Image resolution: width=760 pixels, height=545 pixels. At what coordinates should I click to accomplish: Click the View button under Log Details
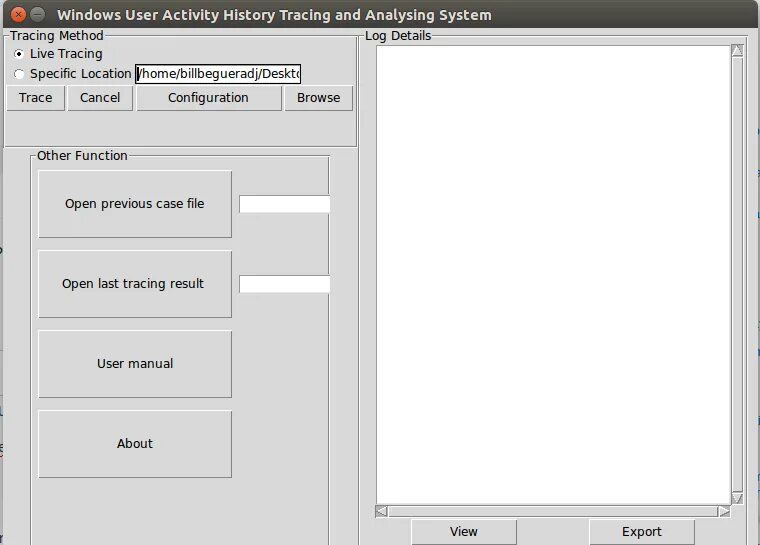(x=464, y=532)
